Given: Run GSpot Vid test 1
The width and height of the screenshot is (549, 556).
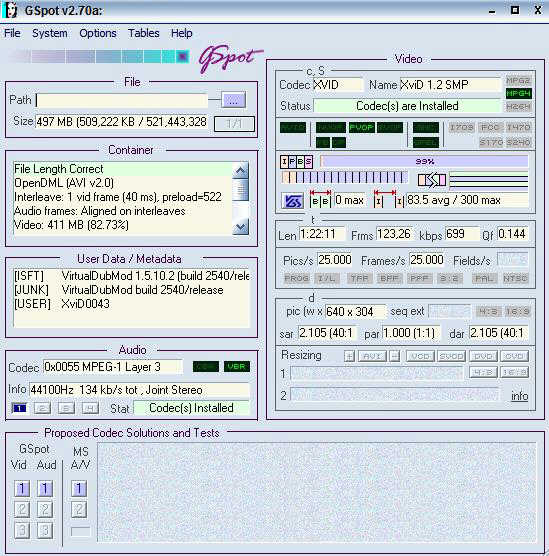Looking at the screenshot, I should (x=22, y=488).
